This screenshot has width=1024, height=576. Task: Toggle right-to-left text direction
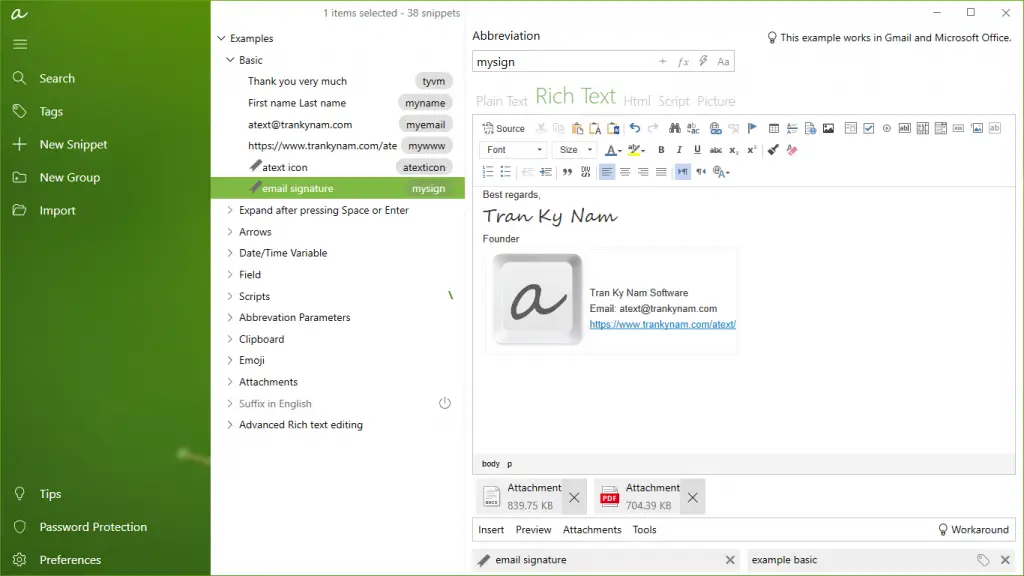701,172
